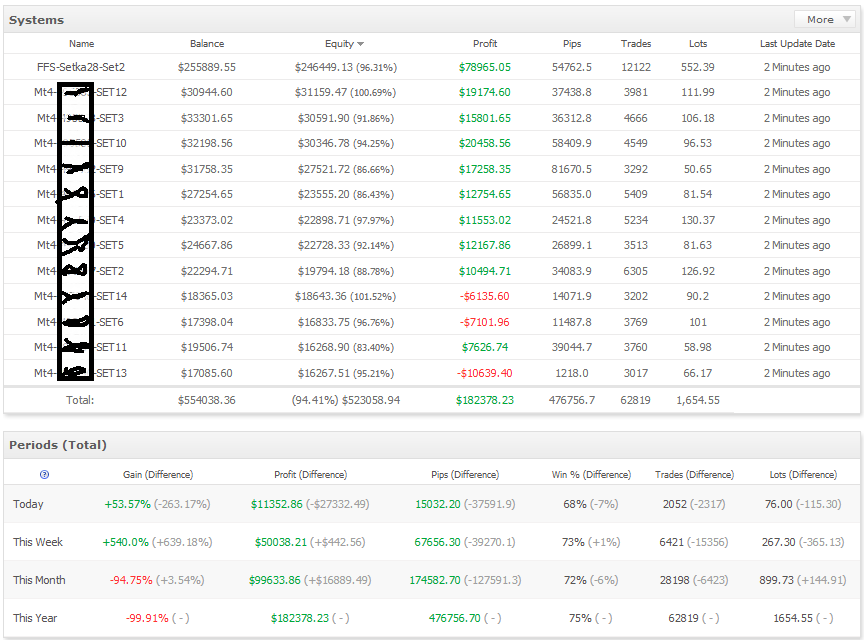Click negative profit -$6135.60
This screenshot has width=864, height=640.
coord(485,296)
